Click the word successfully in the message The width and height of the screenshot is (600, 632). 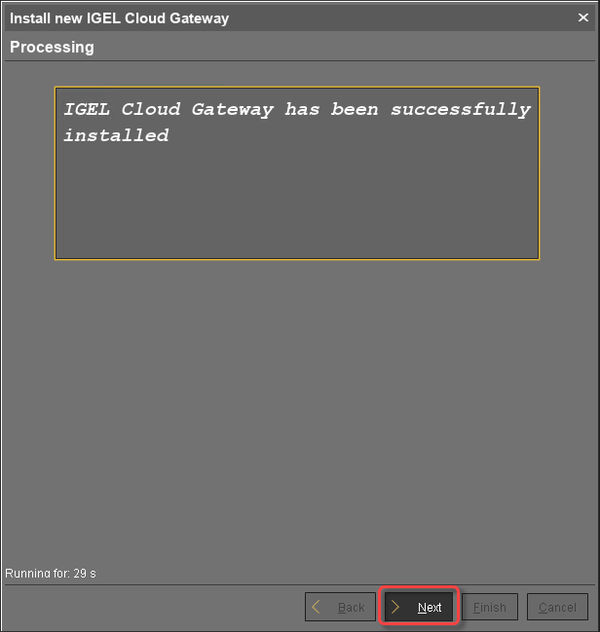click(x=461, y=110)
